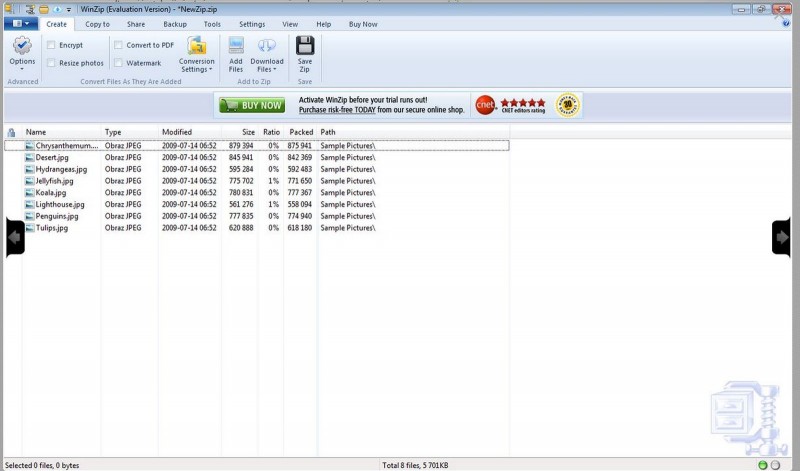
Task: Click the Koala.jpg file icon
Action: pyautogui.click(x=30, y=192)
